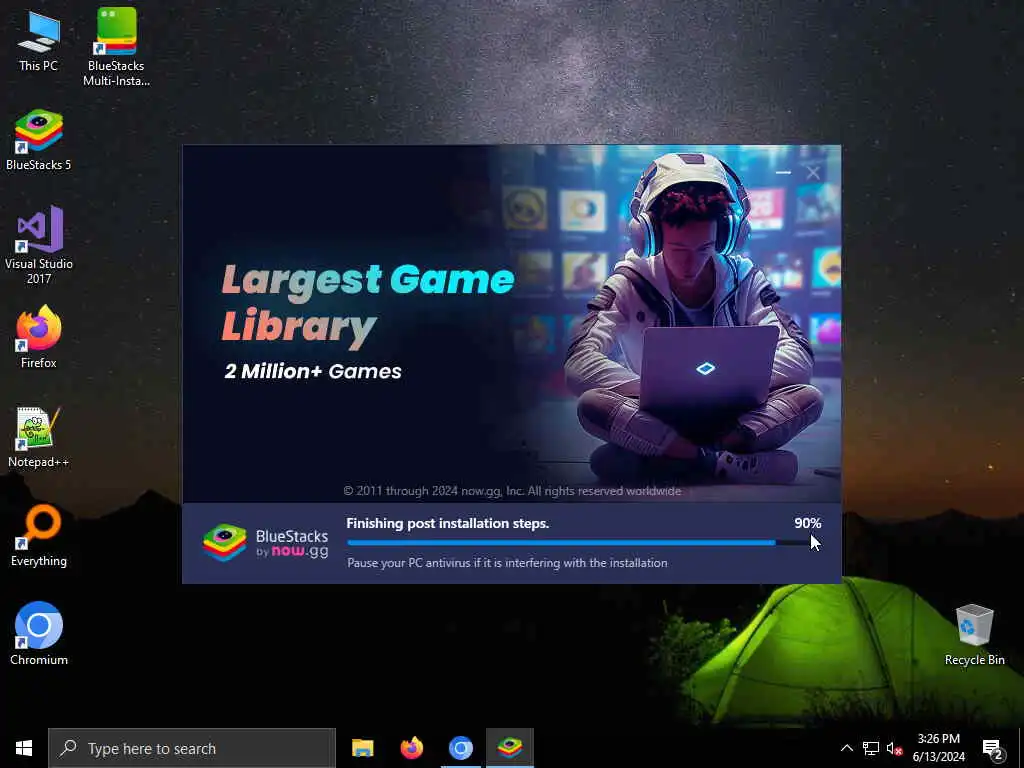Open BlueStacks Multi-Instance Manager desktop icon
The width and height of the screenshot is (1024, 768).
(116, 46)
